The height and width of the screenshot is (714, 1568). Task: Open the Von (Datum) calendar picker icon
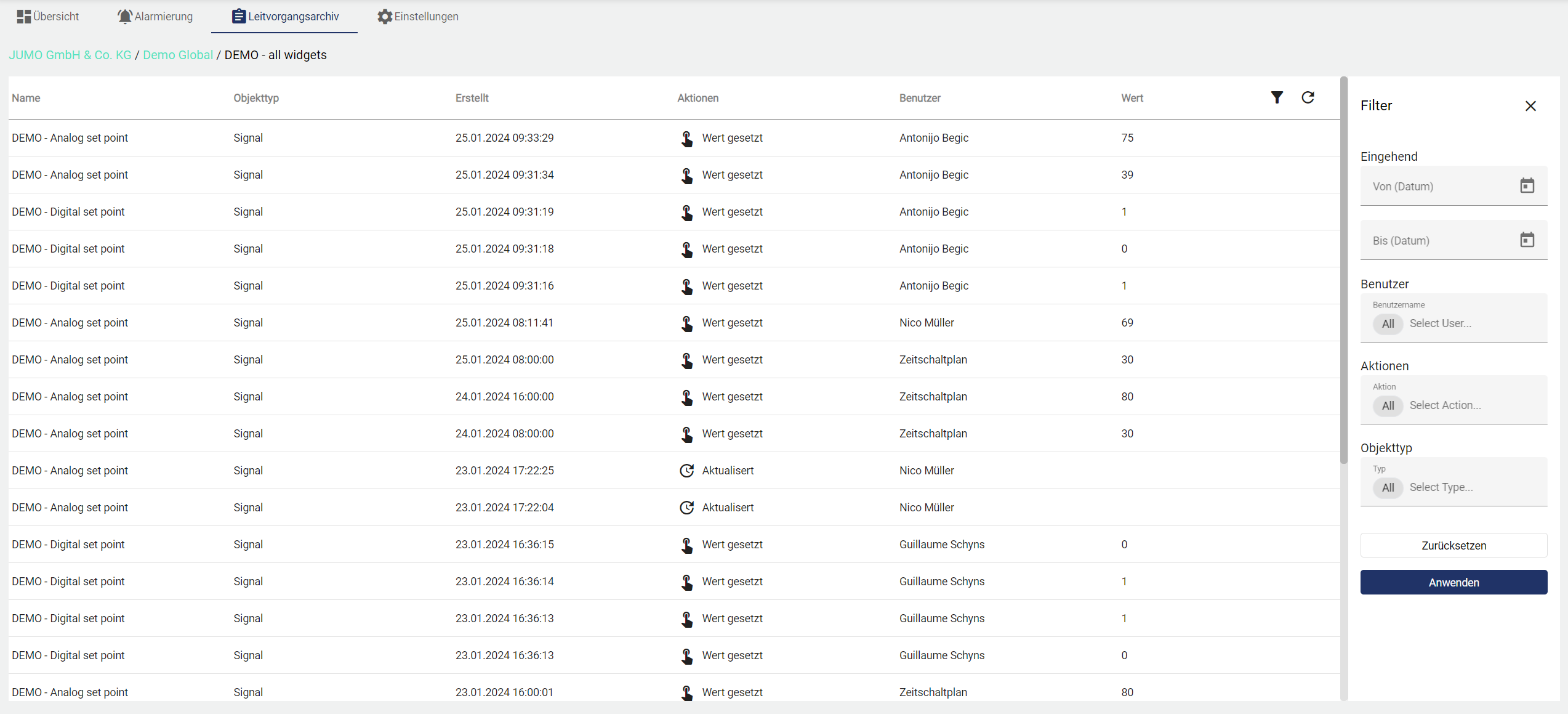(1527, 185)
